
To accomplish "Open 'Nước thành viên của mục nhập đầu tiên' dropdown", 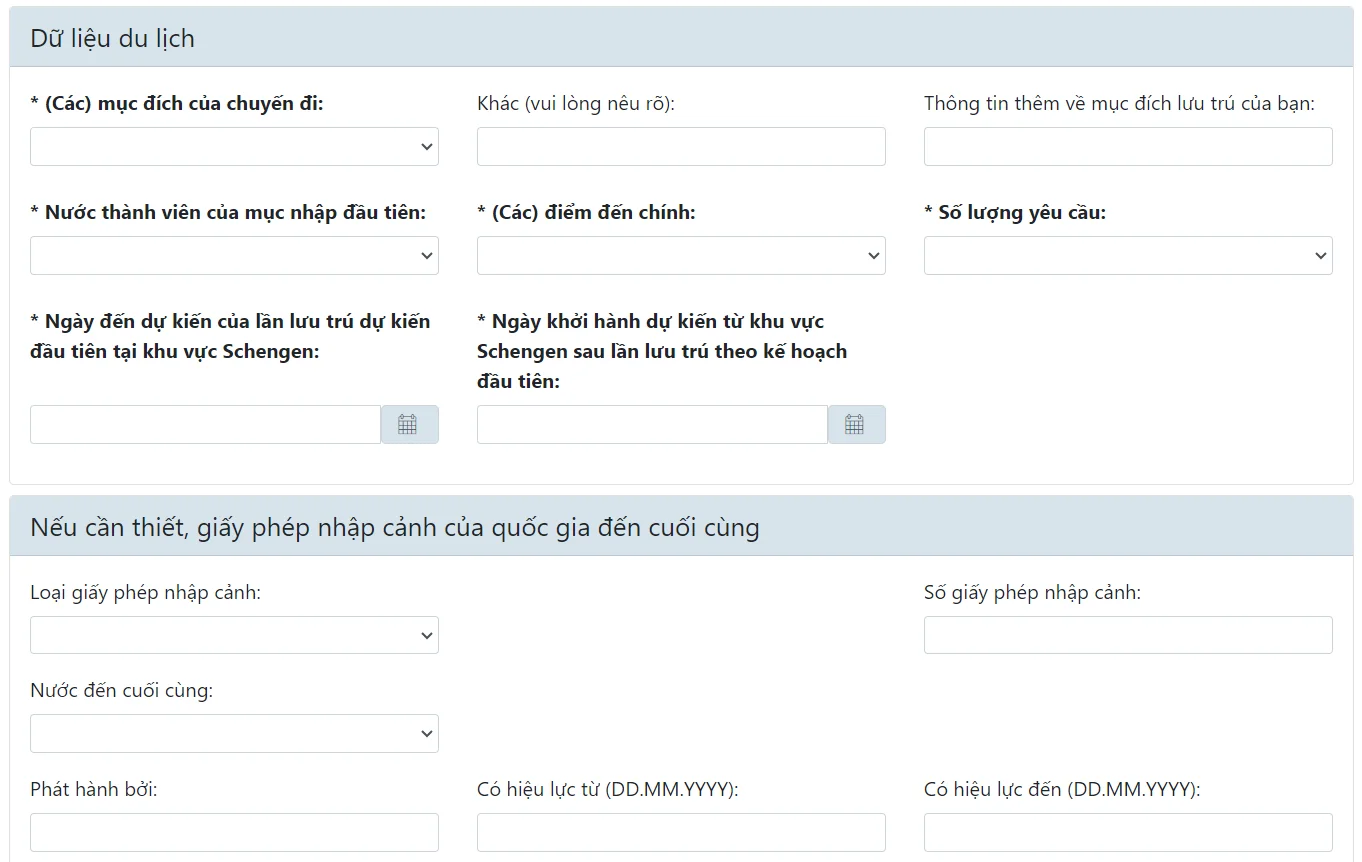I will tap(234, 255).
